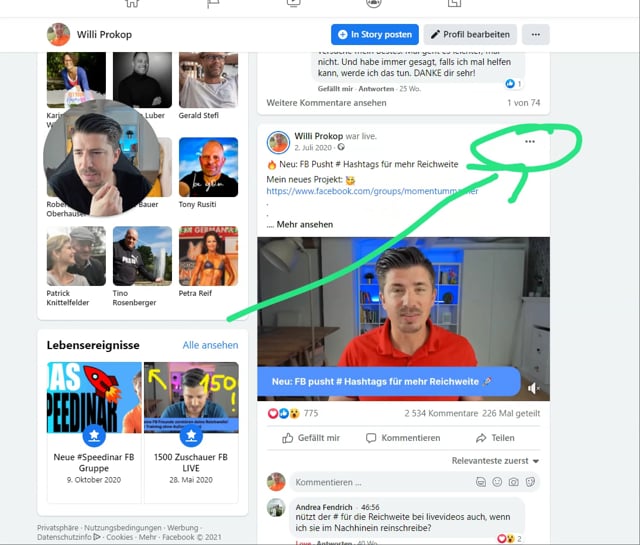The height and width of the screenshot is (545, 640).
Task: Expand the post with Mehr ansehen
Action: 304,224
